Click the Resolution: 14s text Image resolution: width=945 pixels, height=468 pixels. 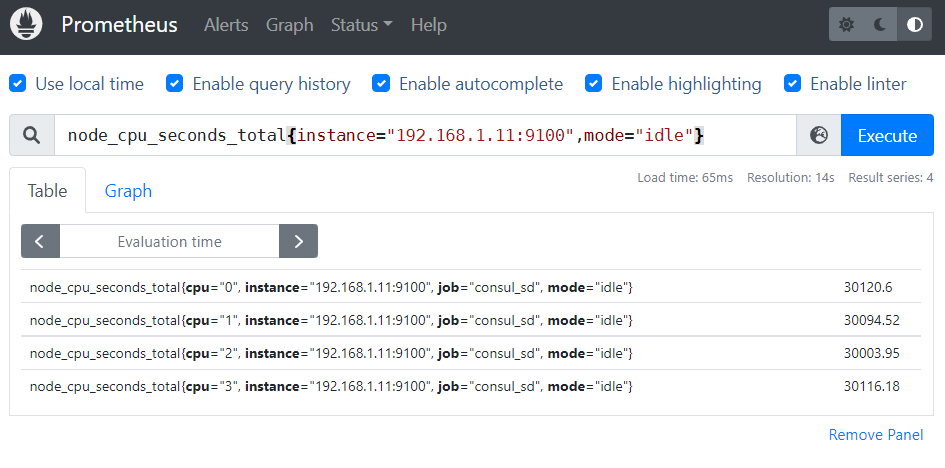[791, 178]
